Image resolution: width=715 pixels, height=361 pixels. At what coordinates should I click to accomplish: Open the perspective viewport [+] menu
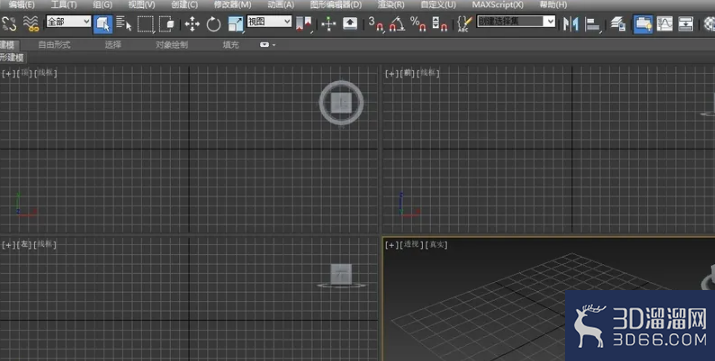(x=392, y=245)
